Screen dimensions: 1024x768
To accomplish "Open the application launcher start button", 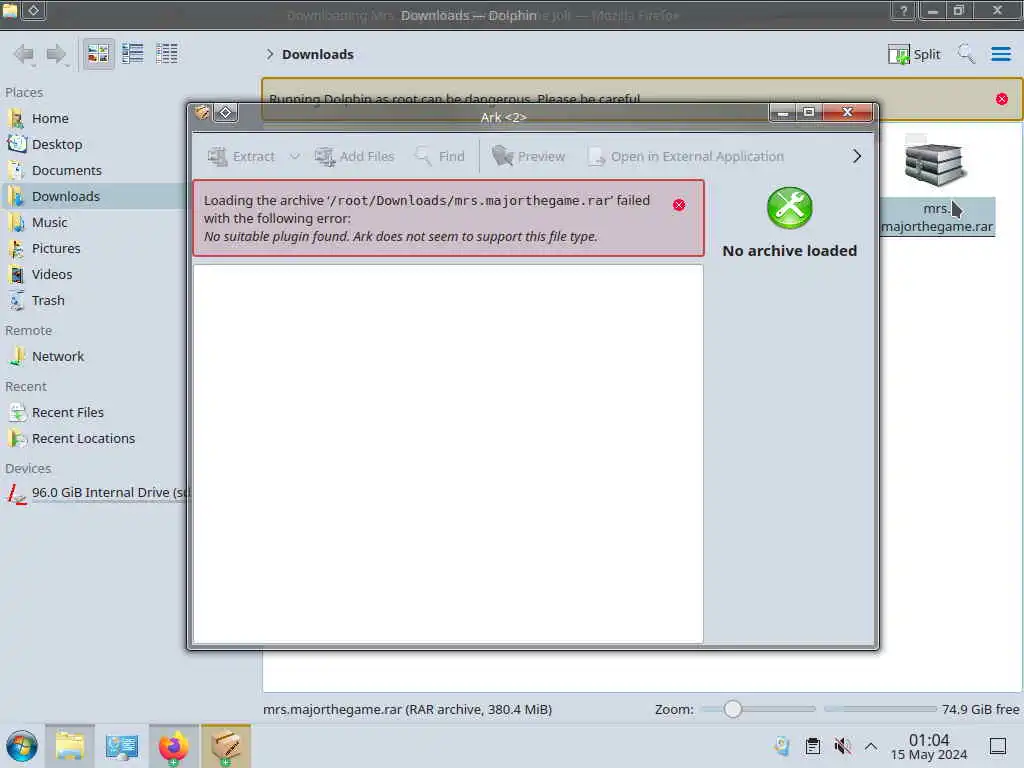I will (22, 746).
